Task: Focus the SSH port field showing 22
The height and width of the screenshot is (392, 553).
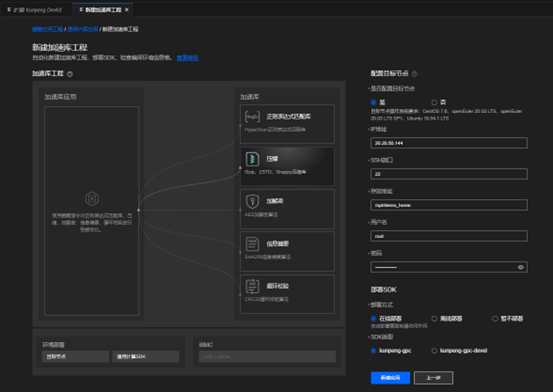Action: [x=449, y=174]
